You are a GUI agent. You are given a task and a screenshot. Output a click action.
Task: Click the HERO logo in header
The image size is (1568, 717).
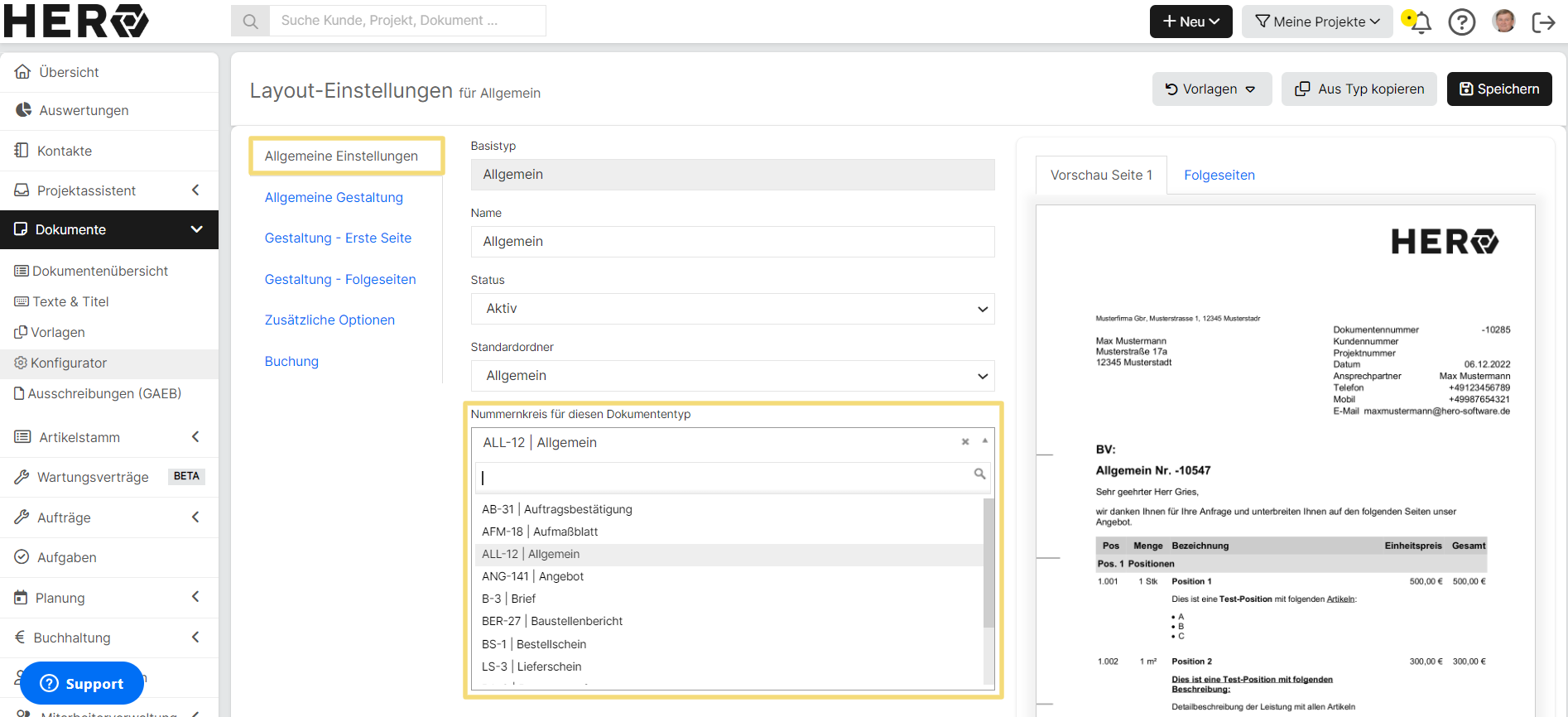click(x=76, y=21)
